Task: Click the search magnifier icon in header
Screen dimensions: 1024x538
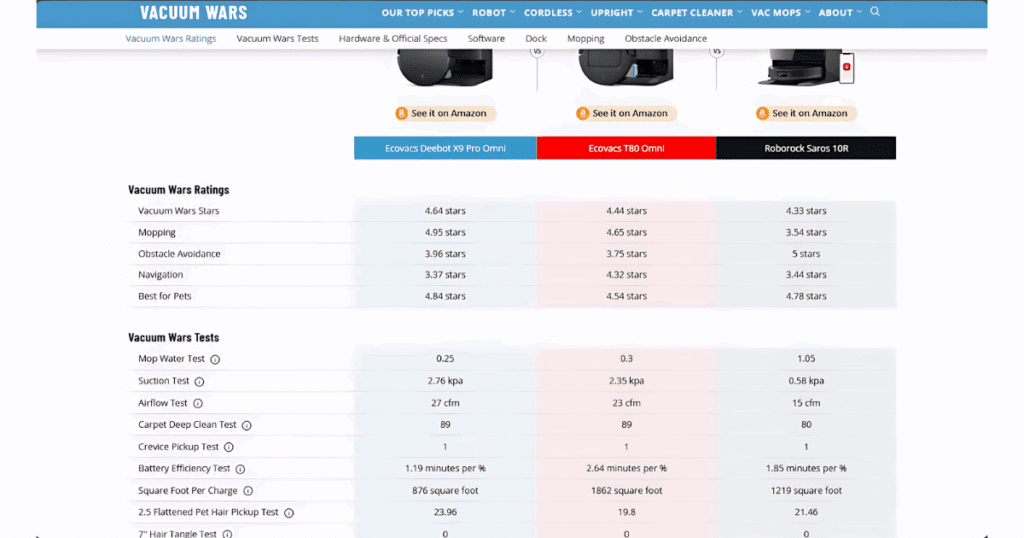Action: 875,12
